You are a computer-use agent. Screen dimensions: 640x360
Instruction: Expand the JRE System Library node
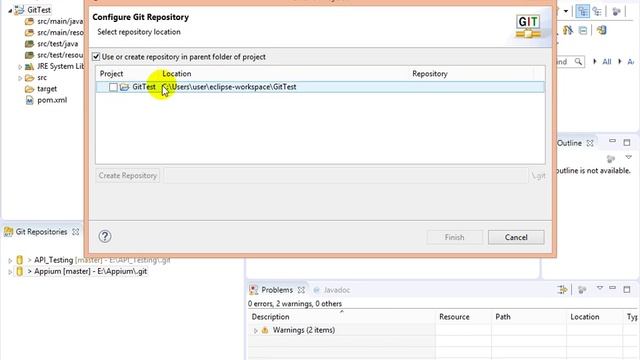pyautogui.click(x=20, y=67)
